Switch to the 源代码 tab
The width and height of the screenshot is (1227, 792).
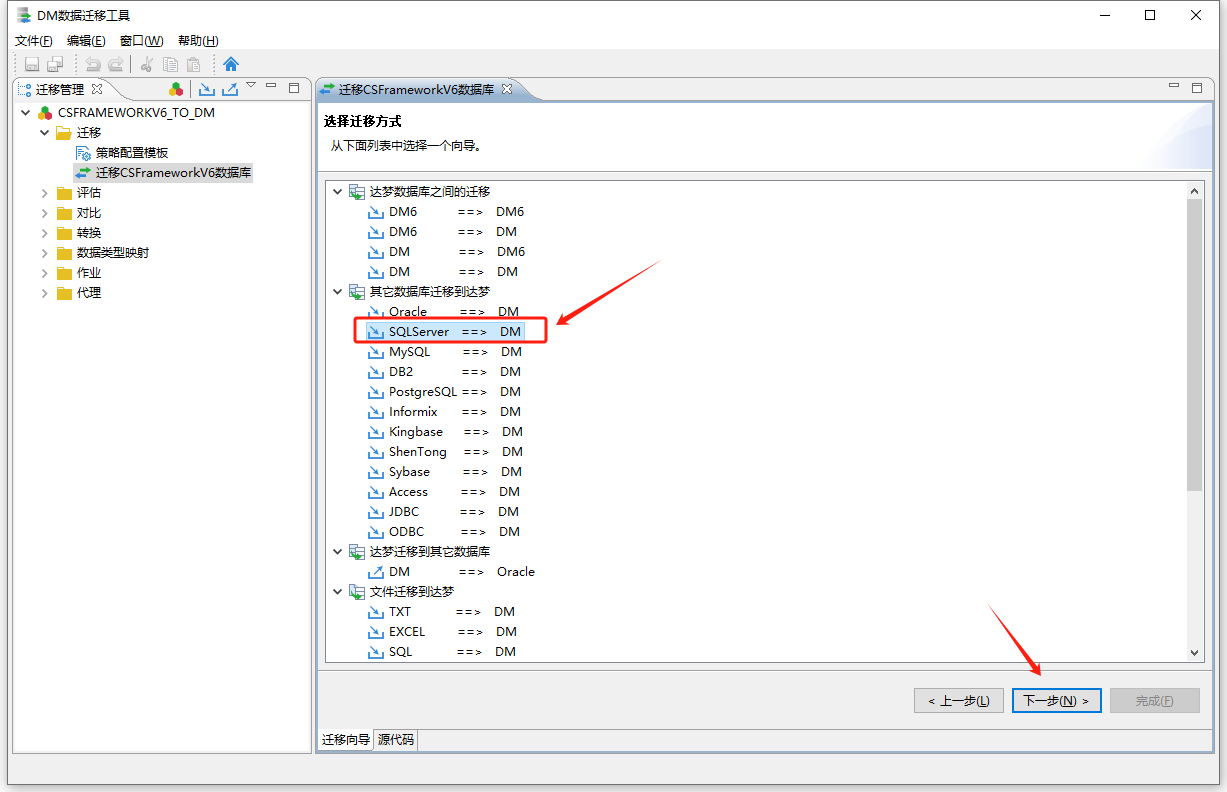click(396, 740)
